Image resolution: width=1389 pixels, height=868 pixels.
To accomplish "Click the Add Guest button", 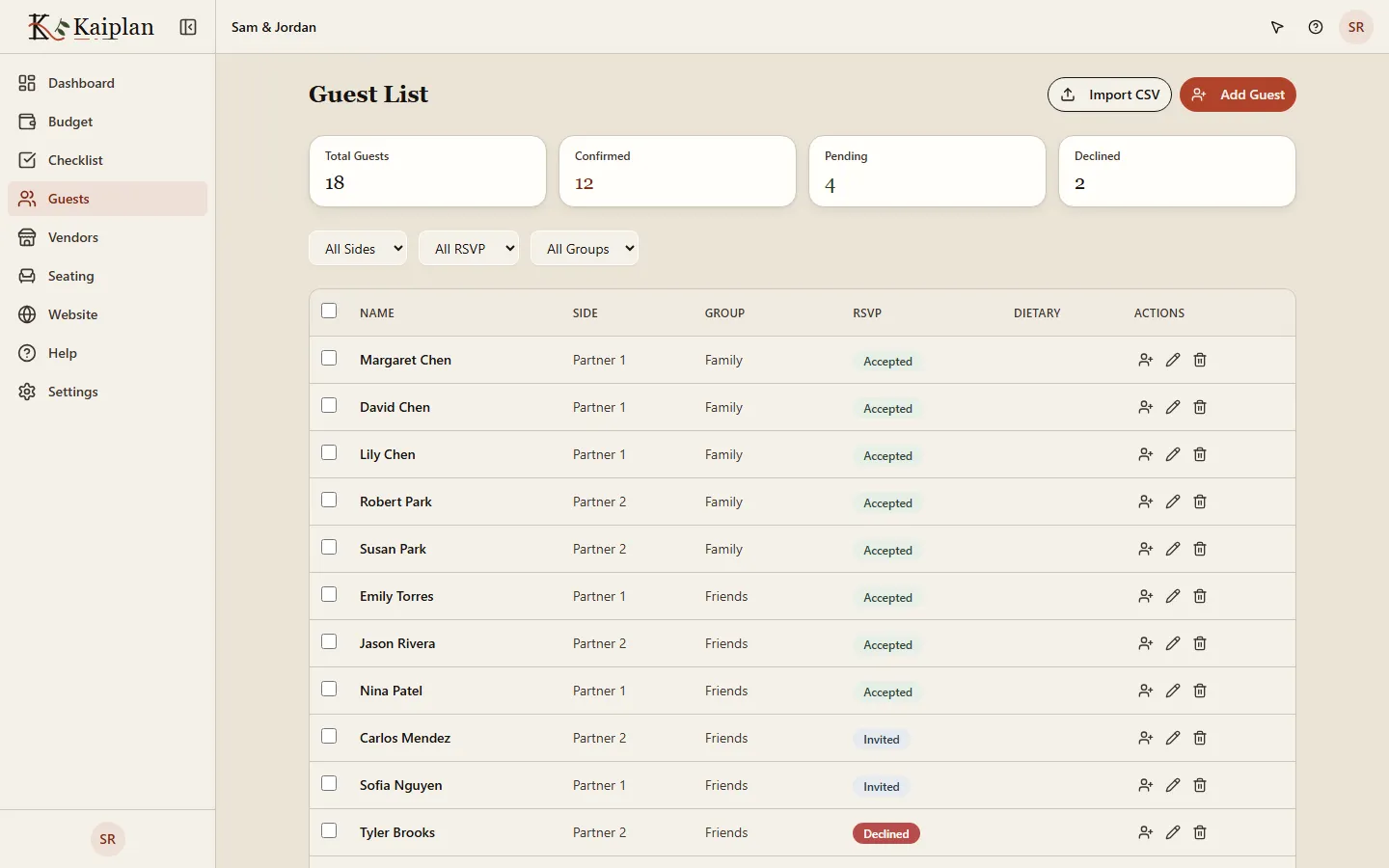I will point(1238,95).
